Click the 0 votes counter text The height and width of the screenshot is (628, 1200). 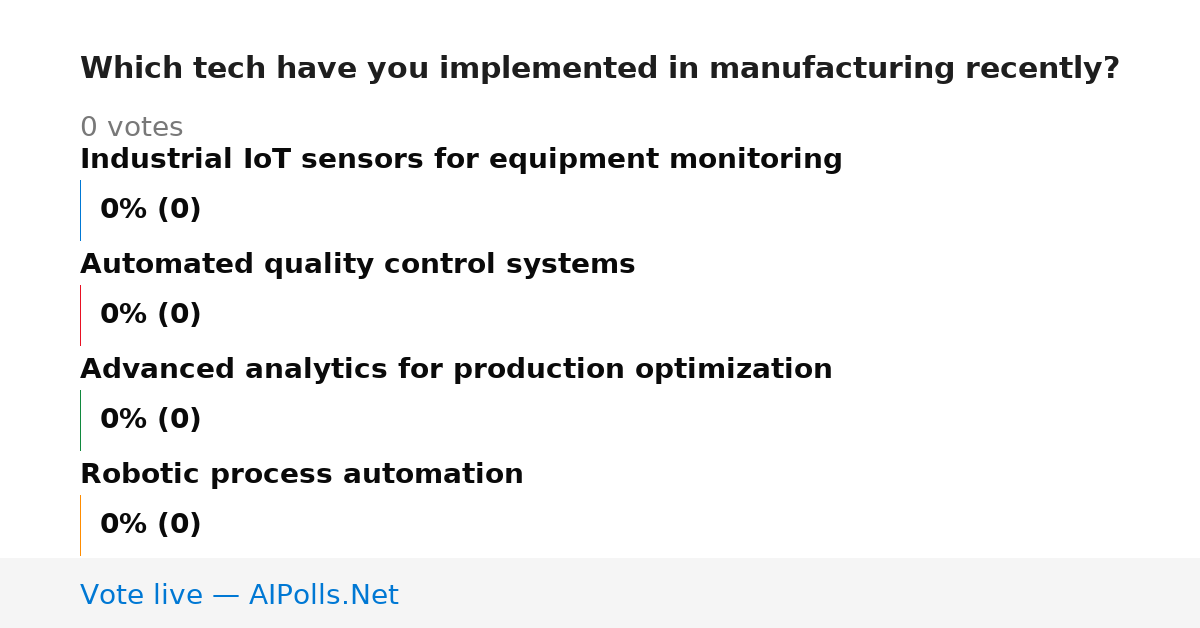[131, 128]
